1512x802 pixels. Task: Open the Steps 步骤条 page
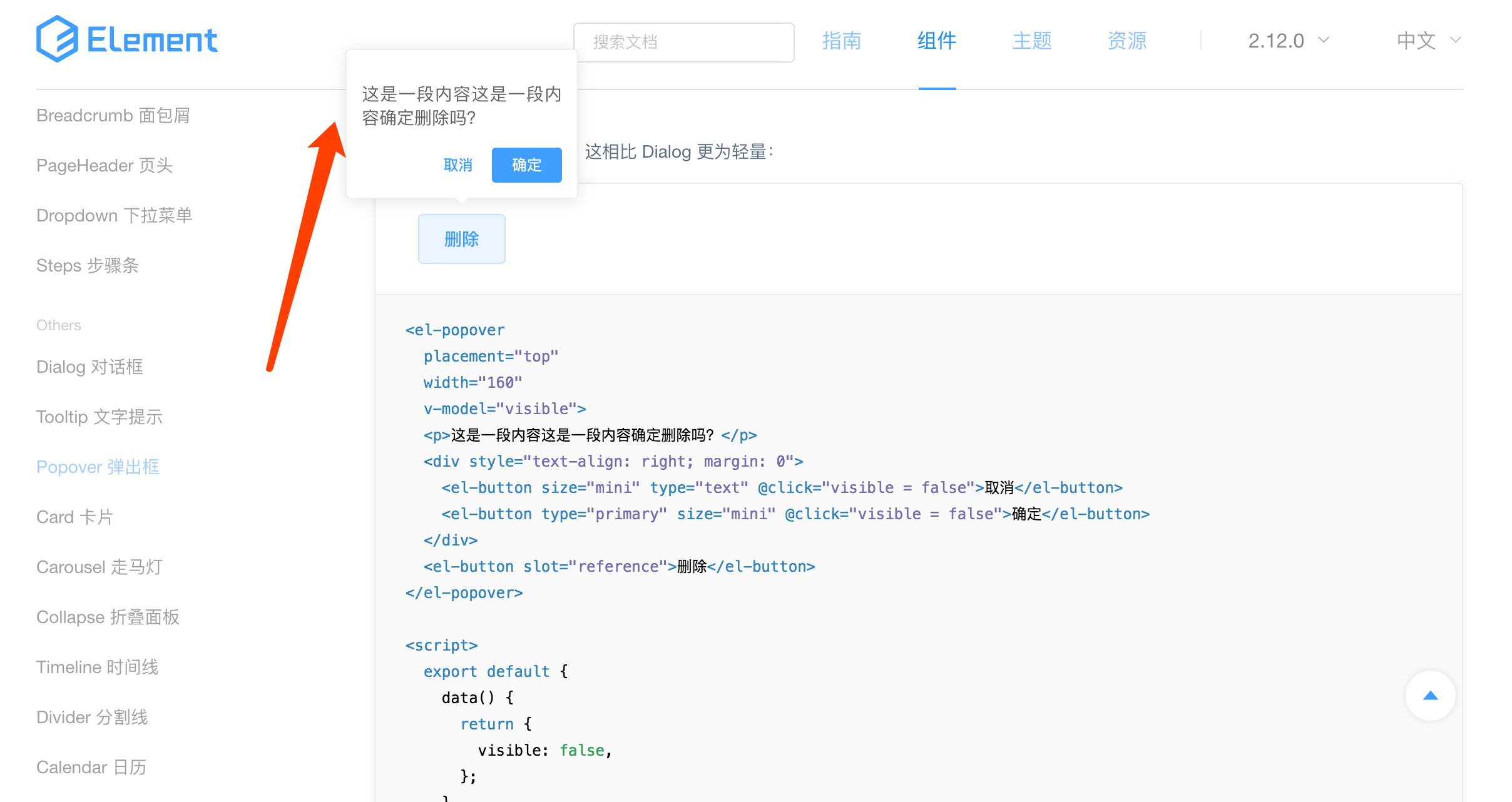[x=88, y=265]
